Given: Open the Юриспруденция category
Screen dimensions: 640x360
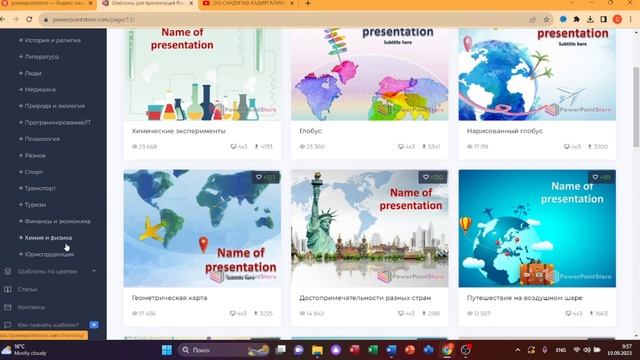Looking at the screenshot, I should coord(49,254).
